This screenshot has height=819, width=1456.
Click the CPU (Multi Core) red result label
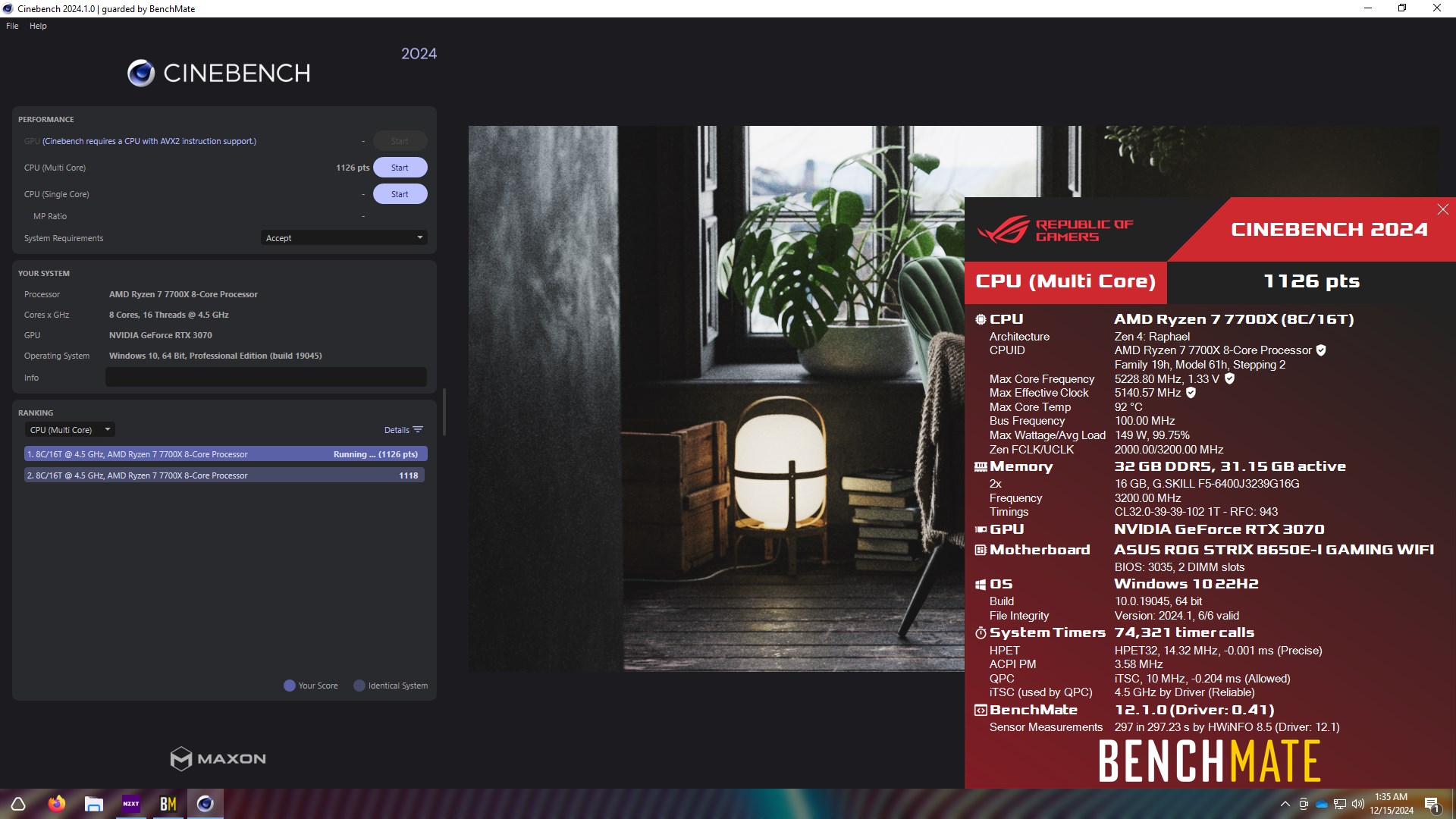(x=1065, y=282)
